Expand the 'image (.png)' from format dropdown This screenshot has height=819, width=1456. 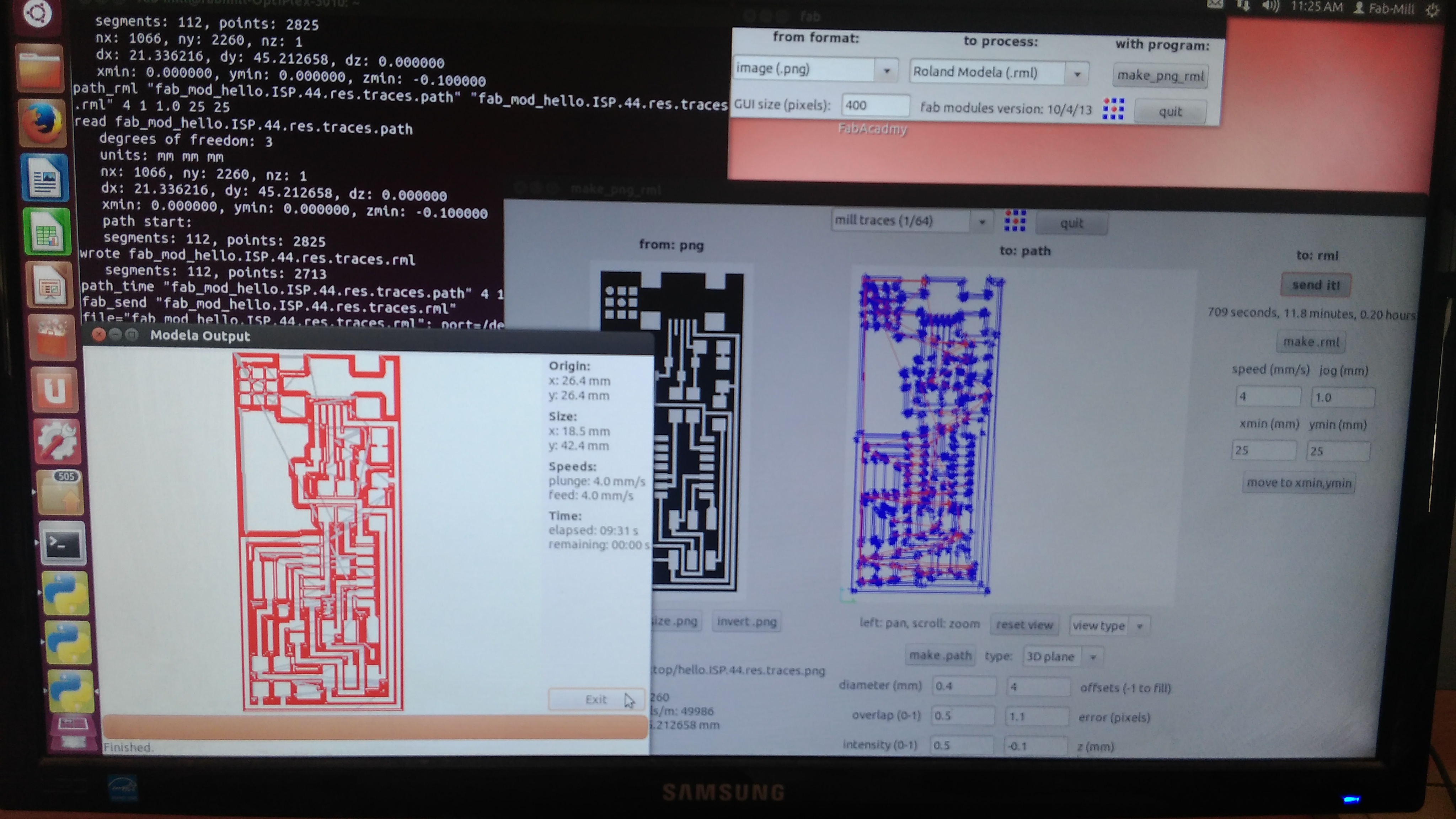coord(886,71)
